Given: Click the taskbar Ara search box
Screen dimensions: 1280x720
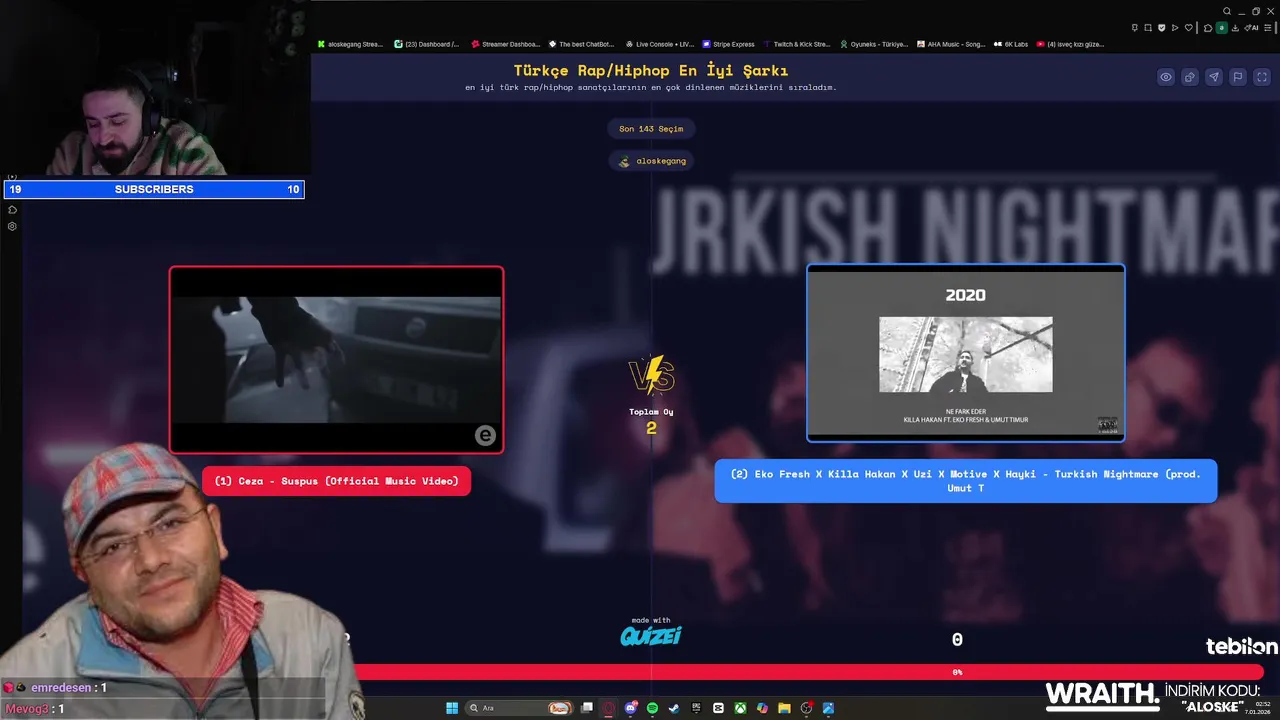Looking at the screenshot, I should point(521,708).
